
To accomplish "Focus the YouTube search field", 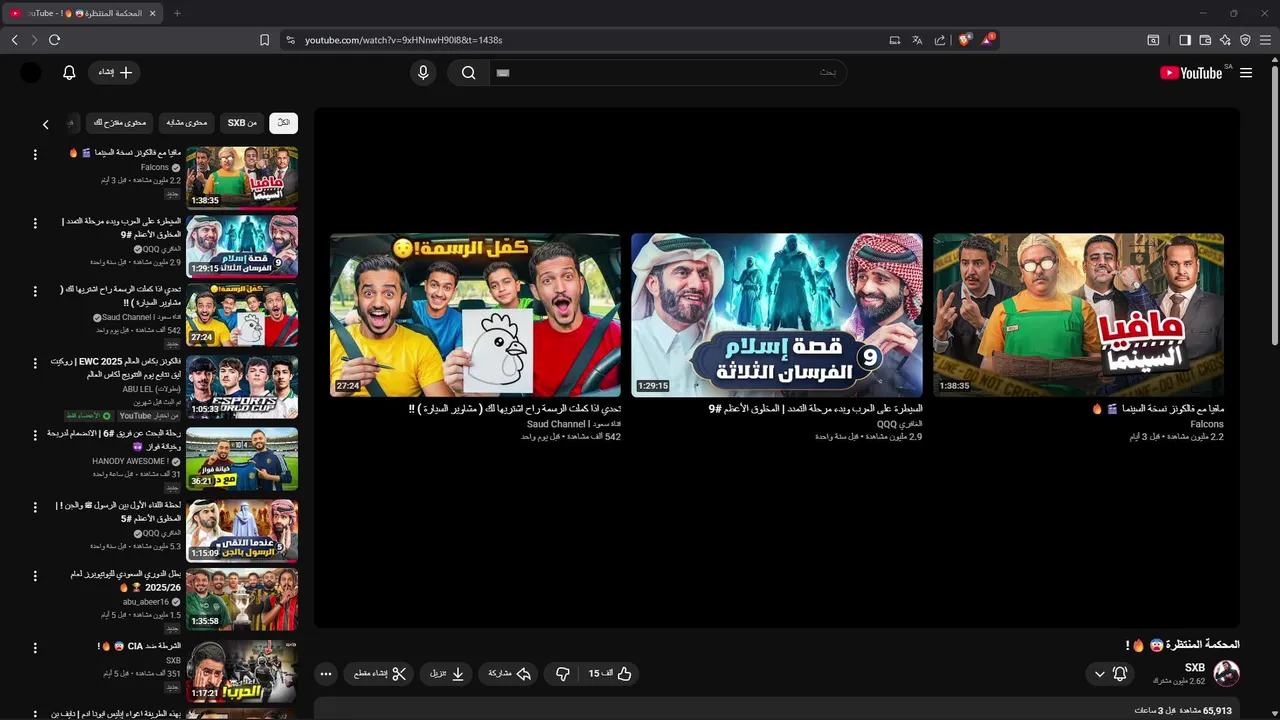I will pos(667,73).
